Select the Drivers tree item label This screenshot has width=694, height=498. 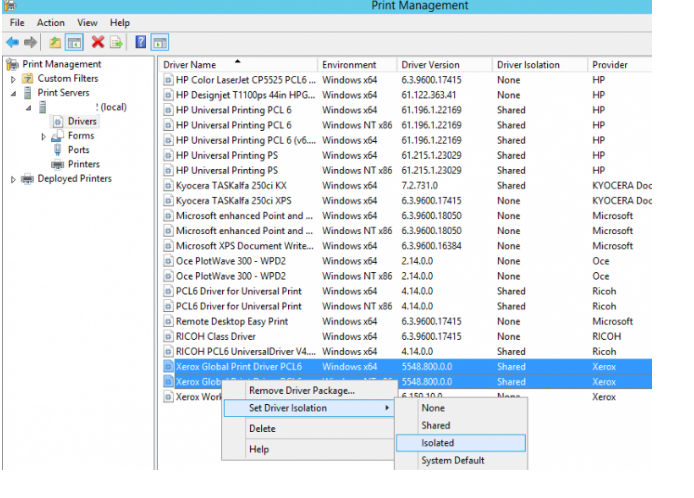point(82,121)
